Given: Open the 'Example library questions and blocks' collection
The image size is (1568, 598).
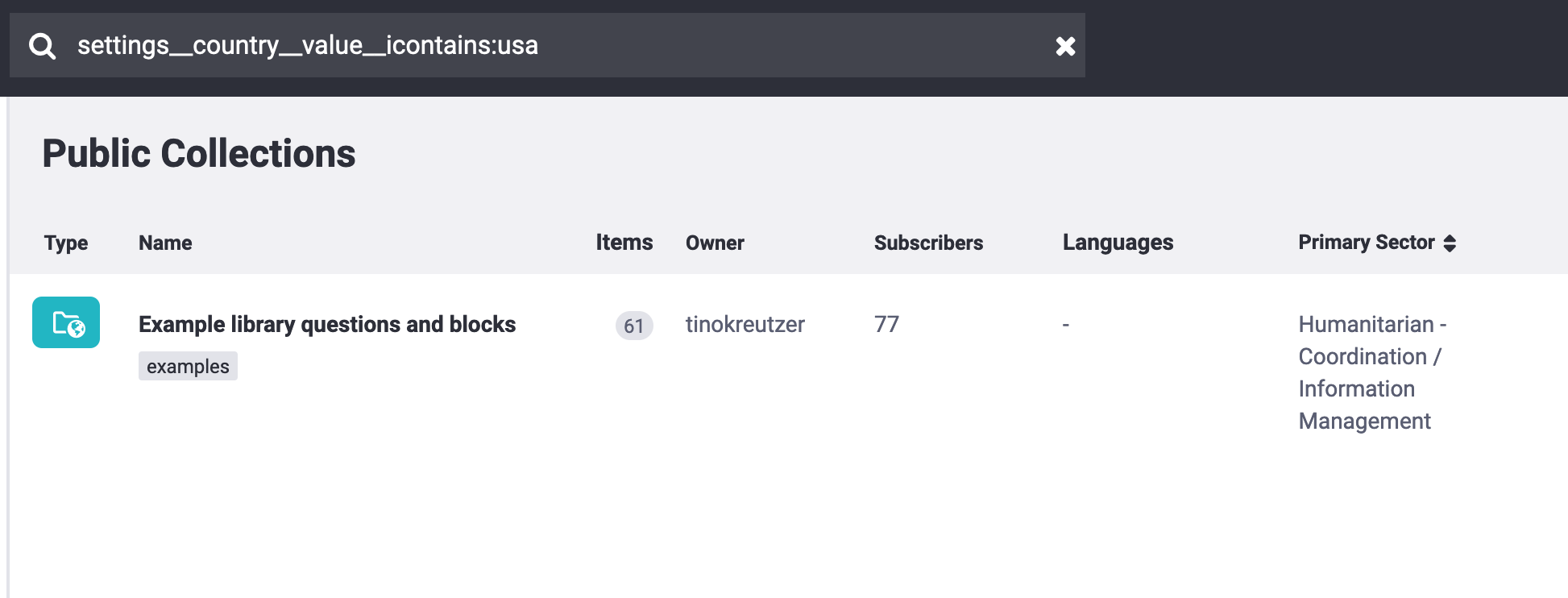Looking at the screenshot, I should (327, 324).
